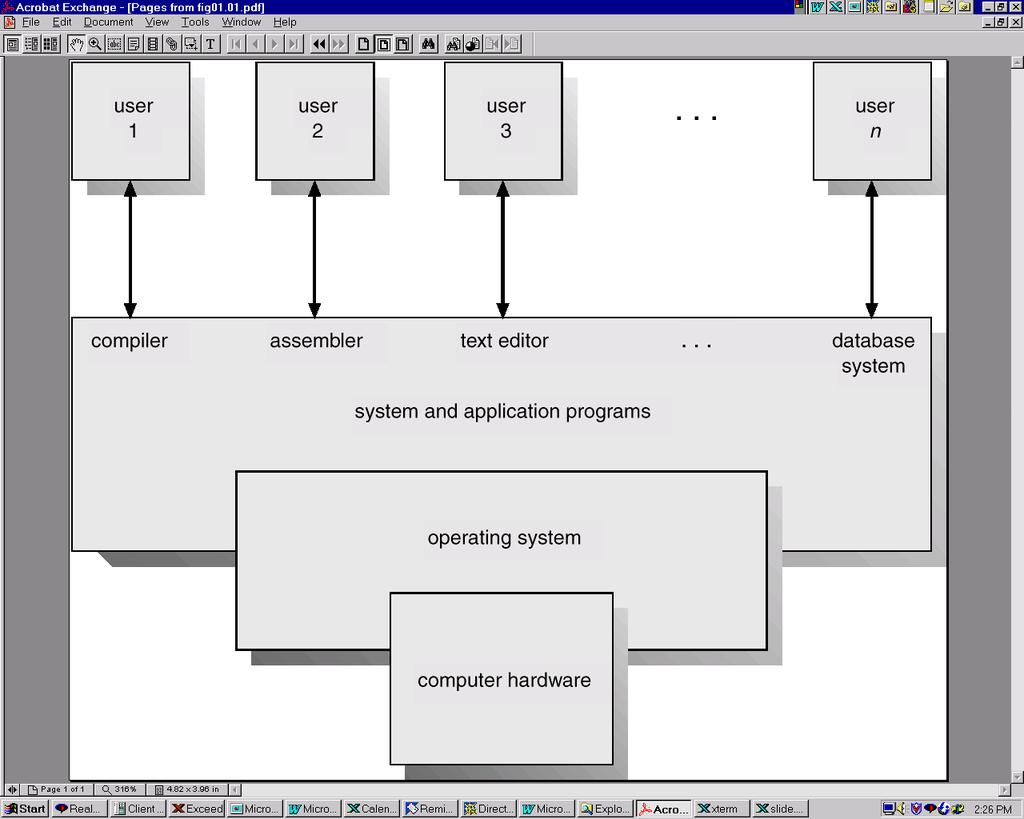Switch to xterm taskbar button
The image size is (1024, 819).
pos(722,809)
